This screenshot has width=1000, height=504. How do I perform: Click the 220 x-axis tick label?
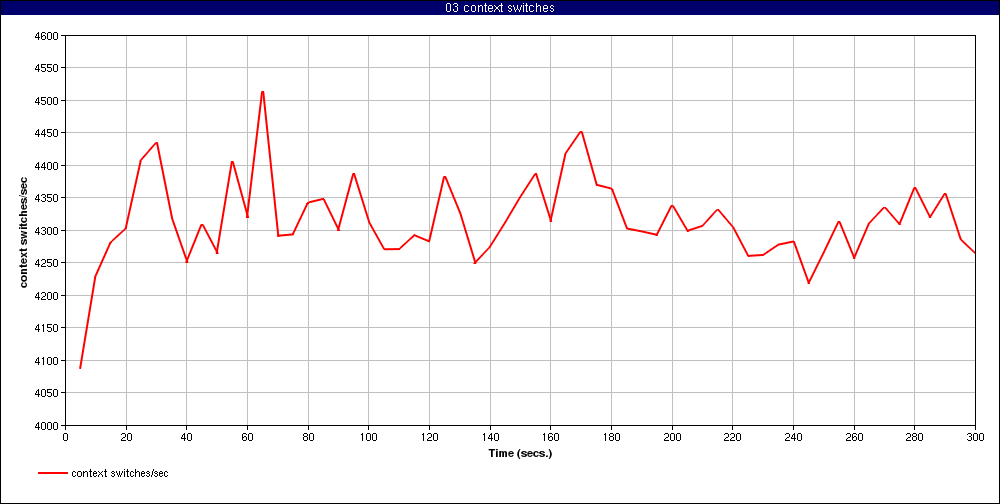click(x=733, y=437)
